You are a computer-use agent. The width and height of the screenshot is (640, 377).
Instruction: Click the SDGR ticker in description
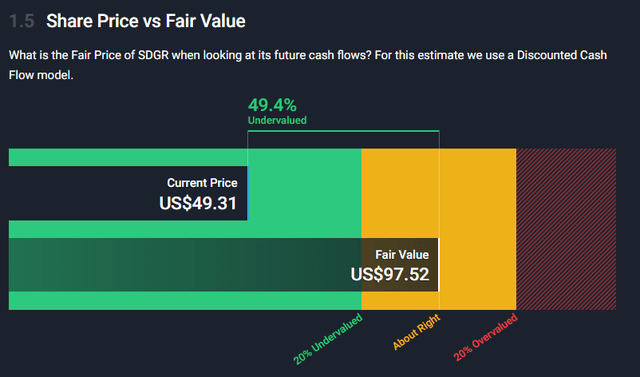(x=153, y=55)
